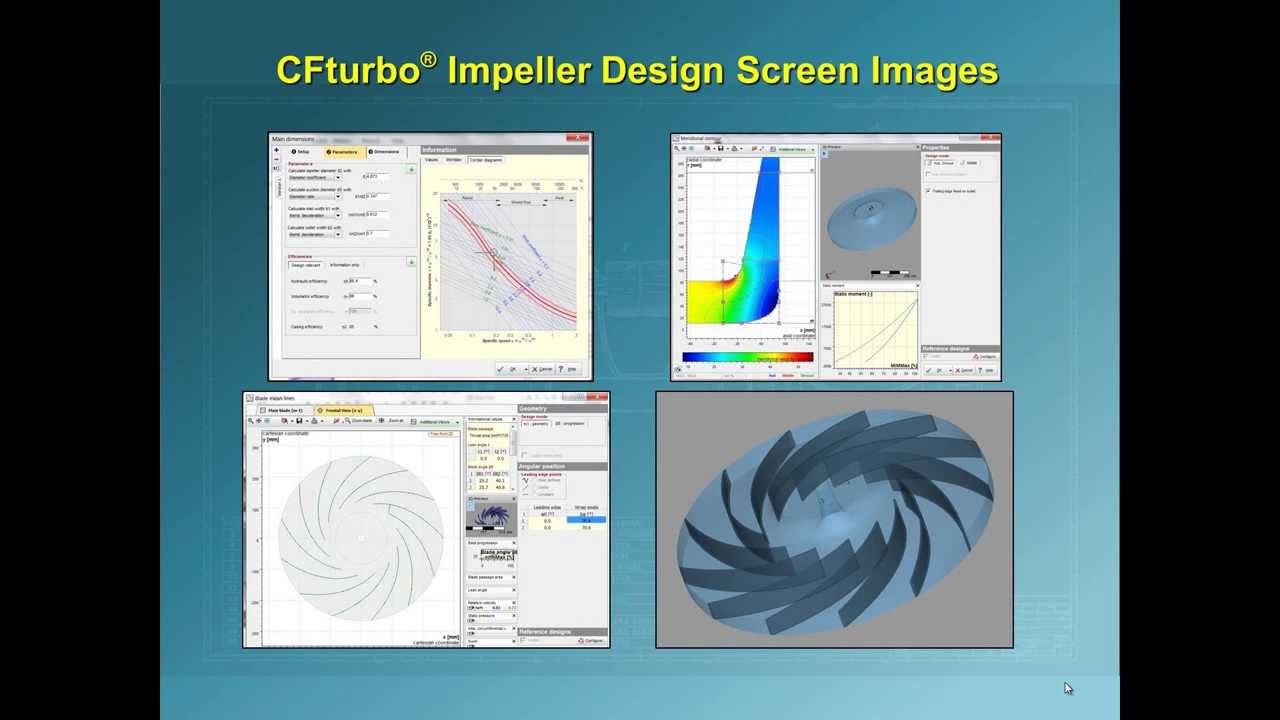Click Configure in Meridional contour reference designs
The height and width of the screenshot is (720, 1280).
click(984, 357)
